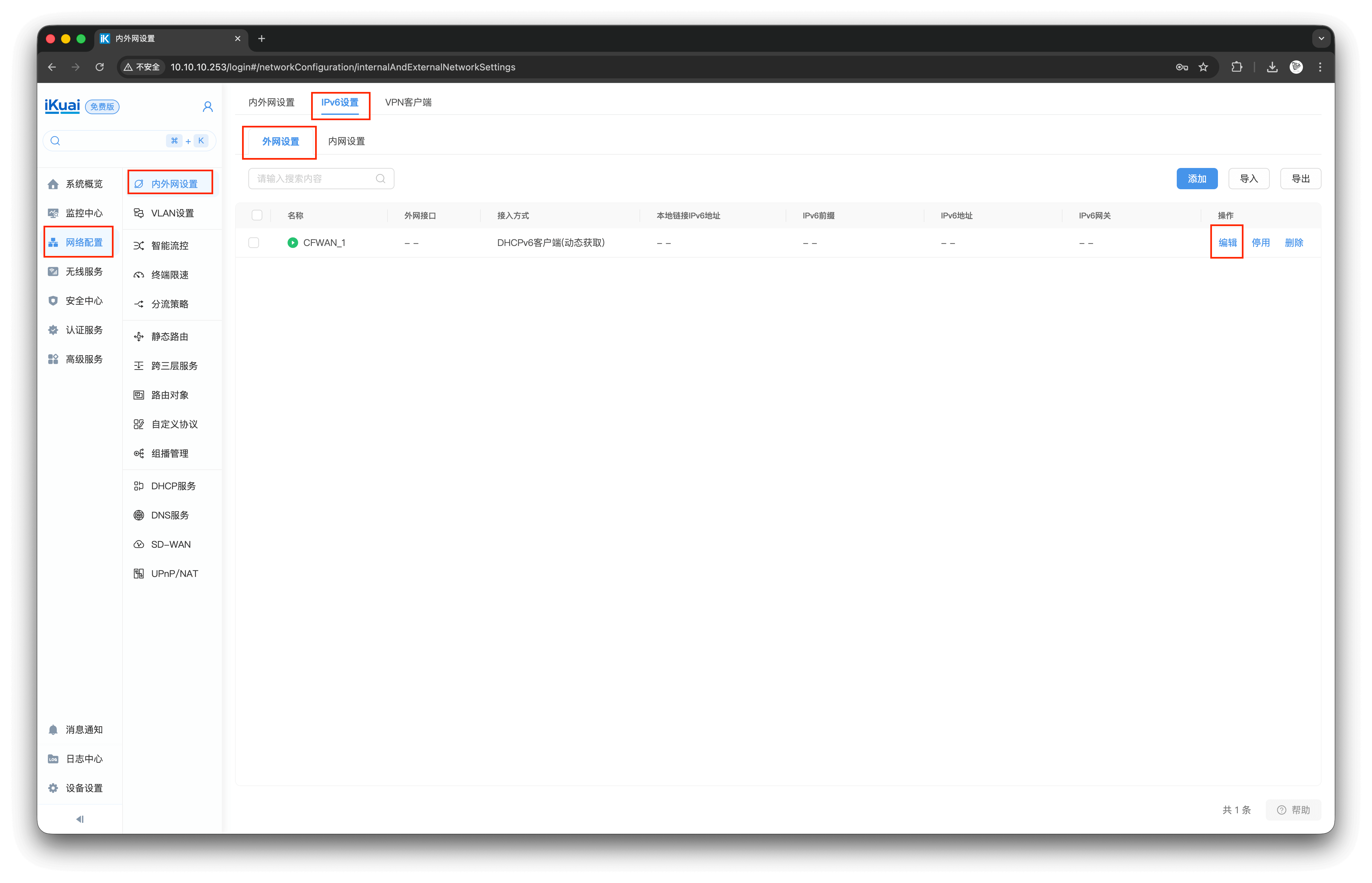Click the 编辑 link for CFWAN_1
This screenshot has width=1372, height=883.
tap(1227, 243)
